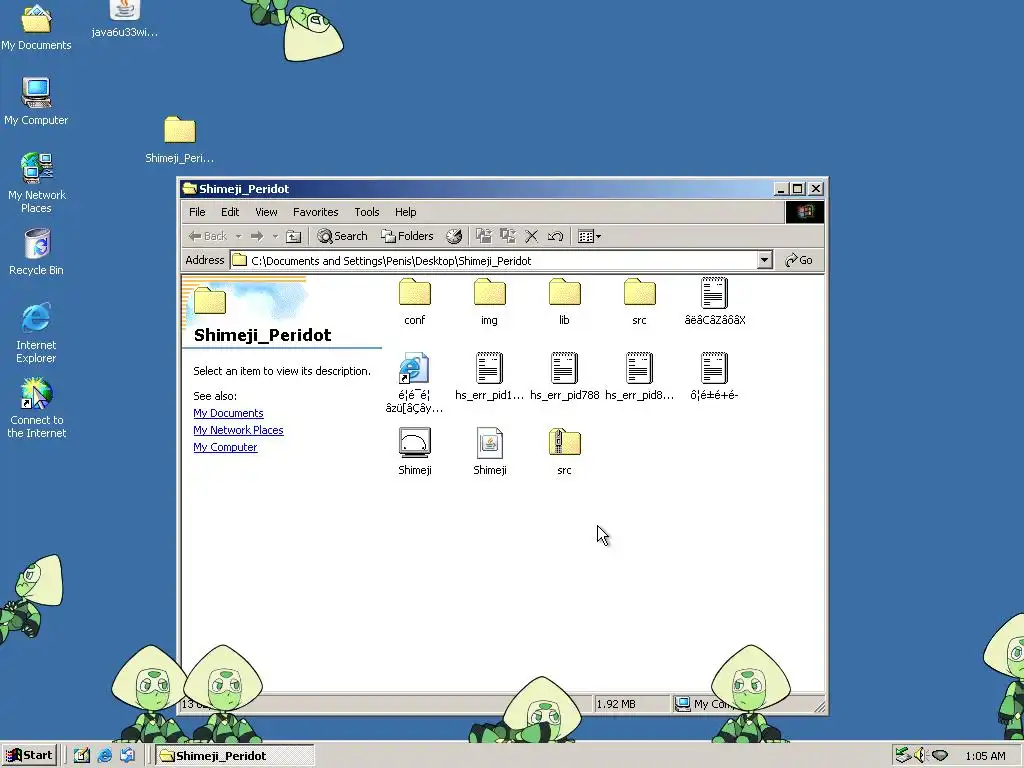Click Show Desktop quick launch icon
This screenshot has height=768, width=1024.
click(x=82, y=756)
